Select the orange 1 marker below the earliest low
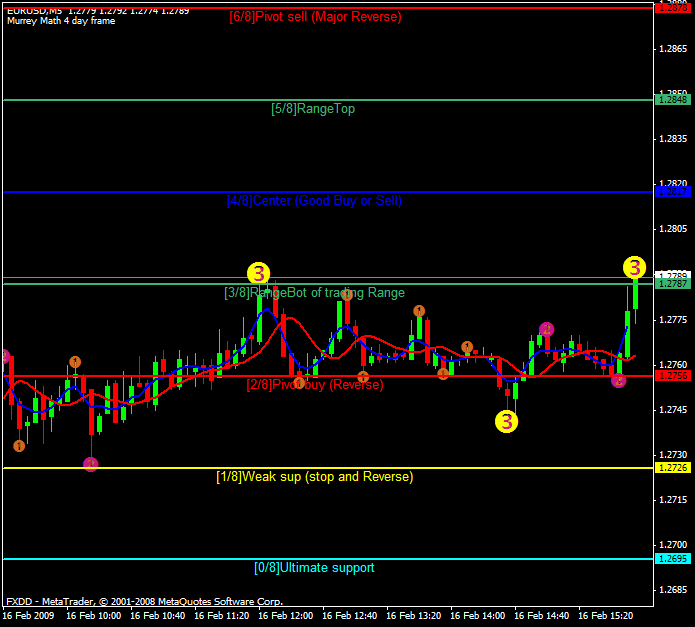695x627 pixels. coord(19,446)
